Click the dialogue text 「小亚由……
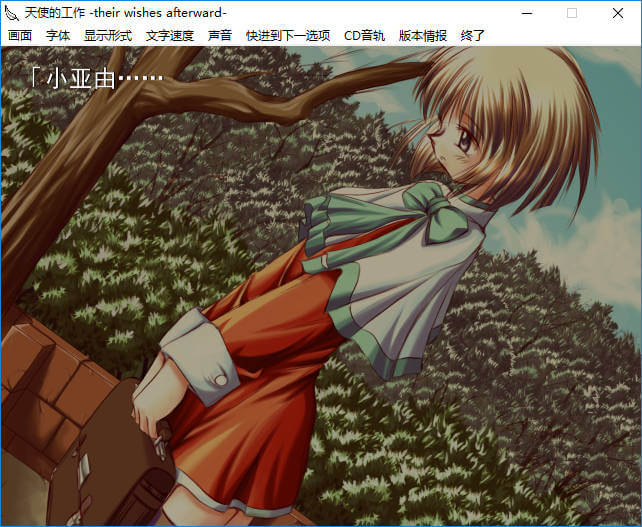 click(x=90, y=78)
